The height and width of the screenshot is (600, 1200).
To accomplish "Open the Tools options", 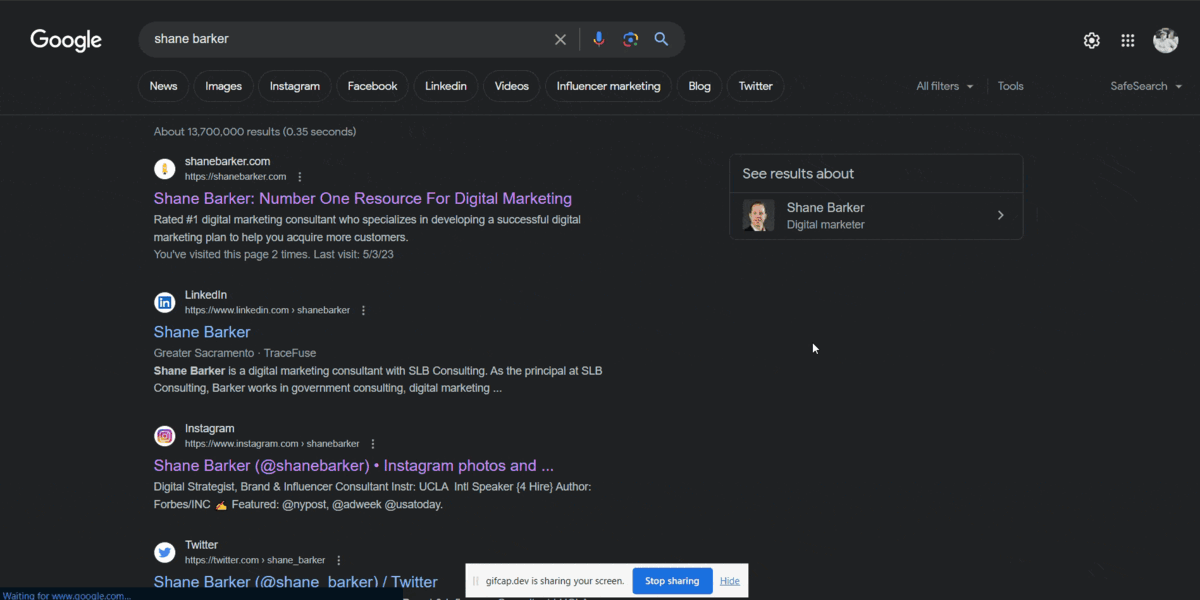I will 1011,86.
